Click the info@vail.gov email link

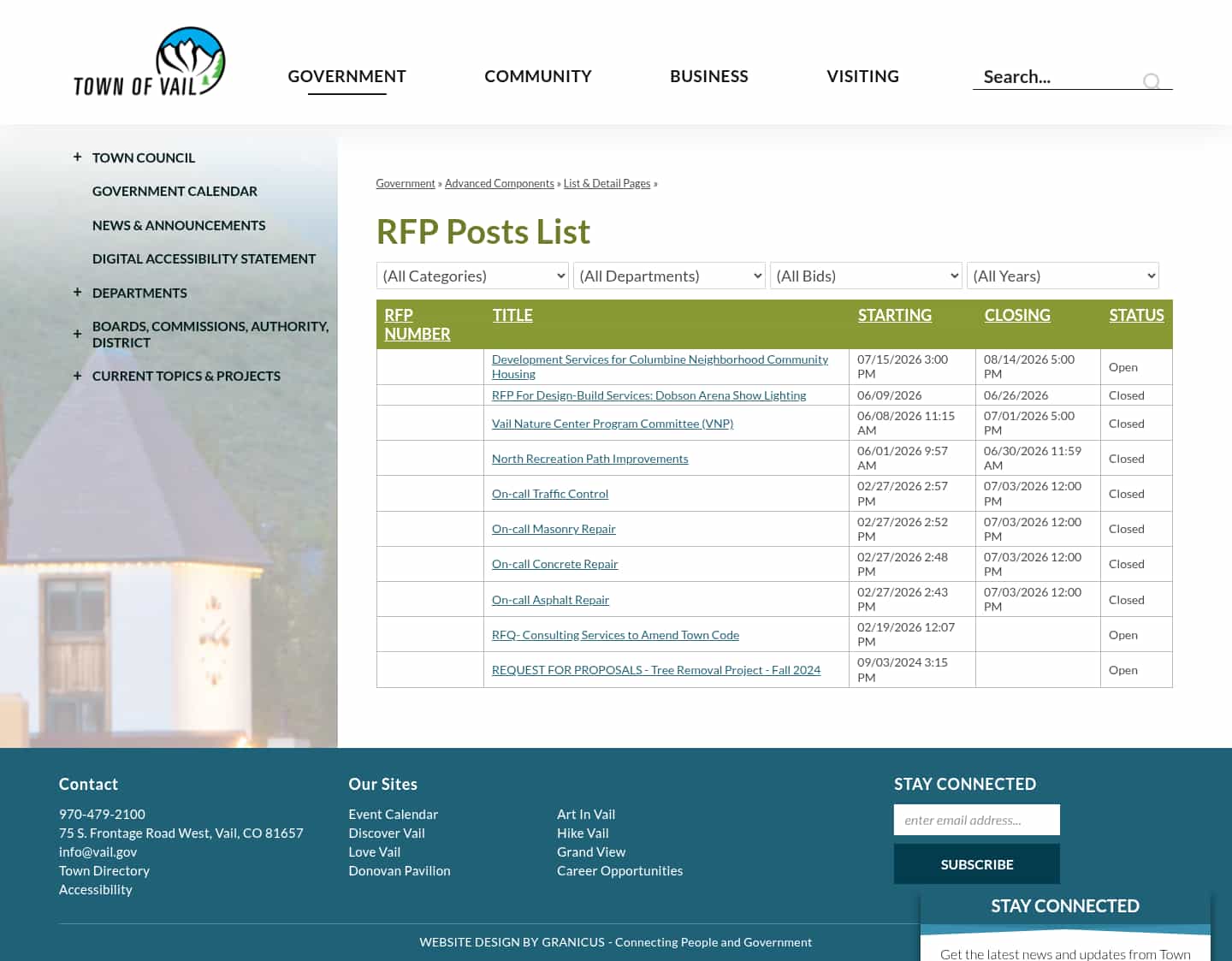98,851
